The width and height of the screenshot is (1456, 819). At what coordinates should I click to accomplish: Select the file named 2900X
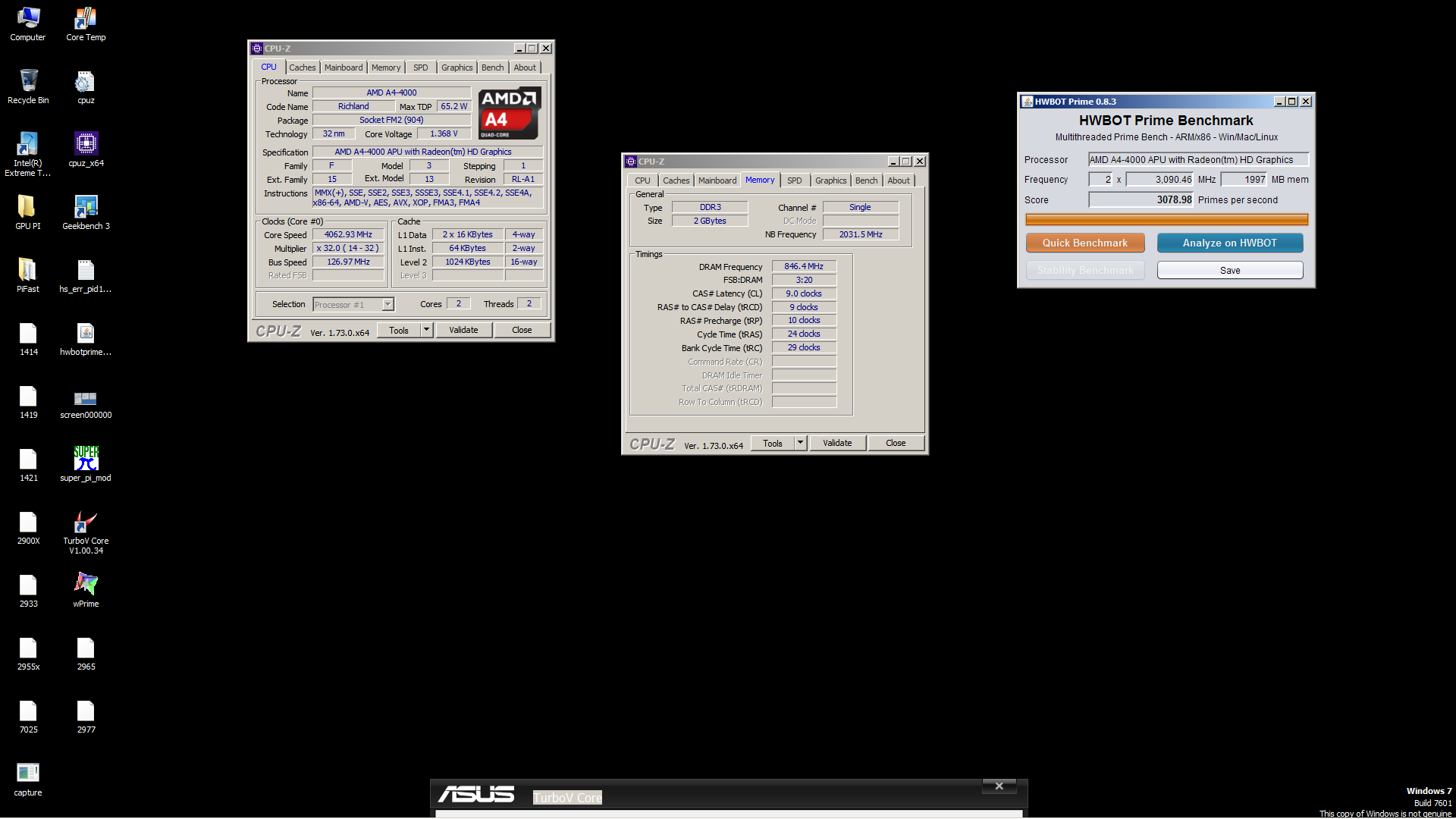pos(28,527)
